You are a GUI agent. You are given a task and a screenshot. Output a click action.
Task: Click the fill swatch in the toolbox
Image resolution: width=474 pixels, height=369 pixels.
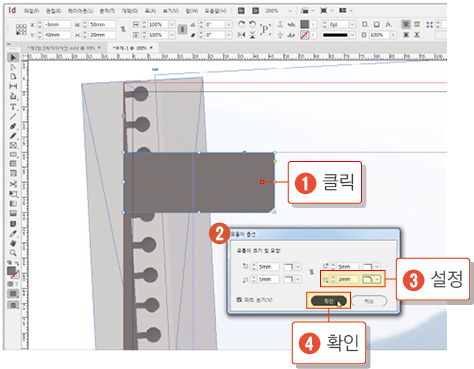(x=11, y=271)
